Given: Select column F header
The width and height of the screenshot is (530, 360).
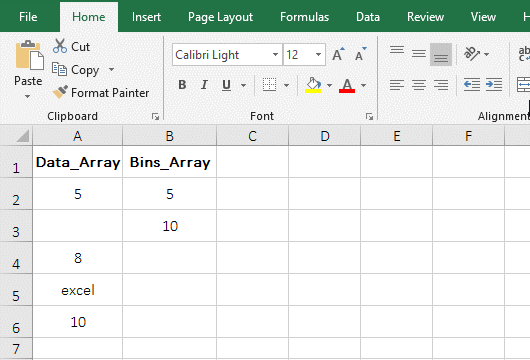Looking at the screenshot, I should click(x=468, y=136).
